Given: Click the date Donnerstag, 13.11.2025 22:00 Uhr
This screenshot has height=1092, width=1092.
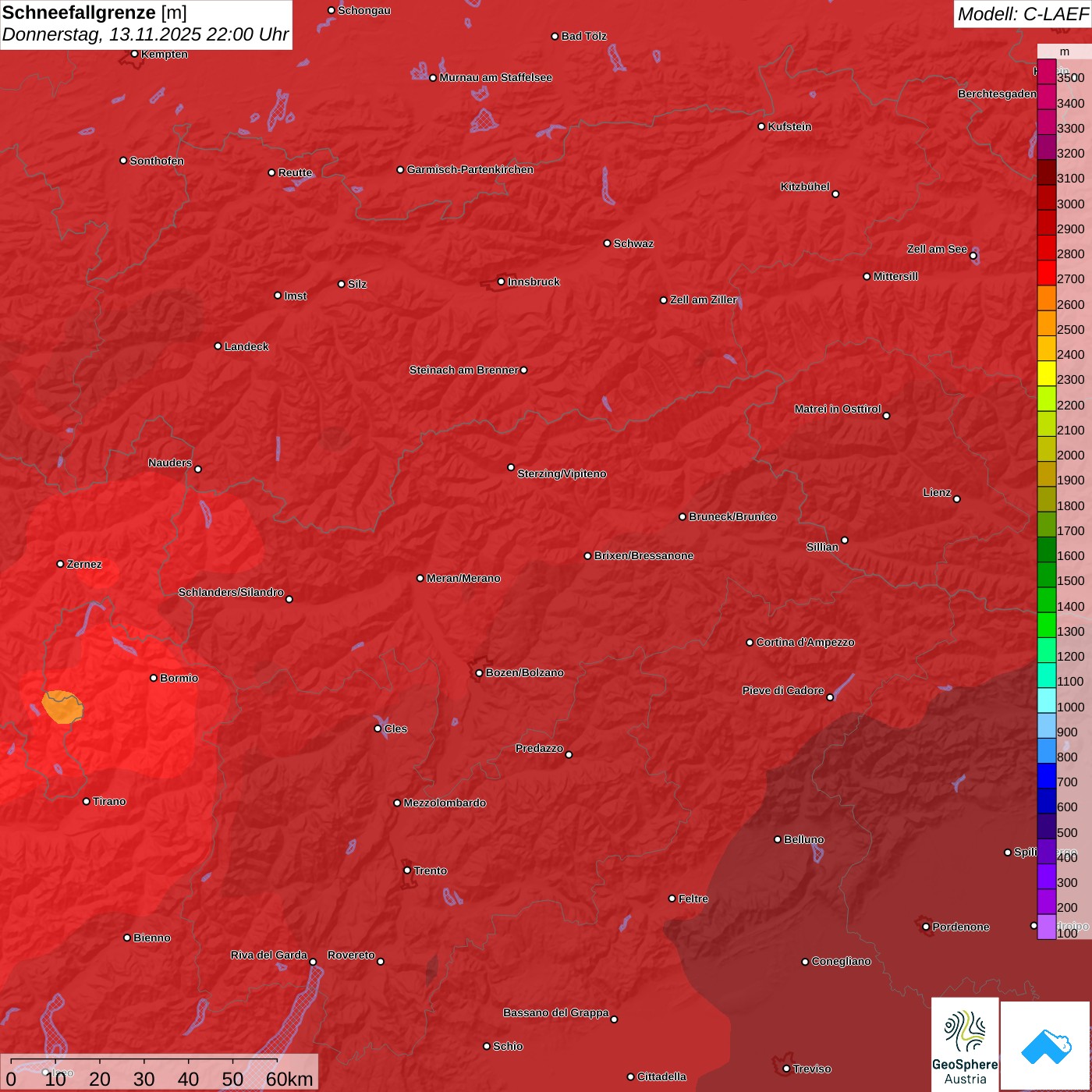Looking at the screenshot, I should (145, 35).
